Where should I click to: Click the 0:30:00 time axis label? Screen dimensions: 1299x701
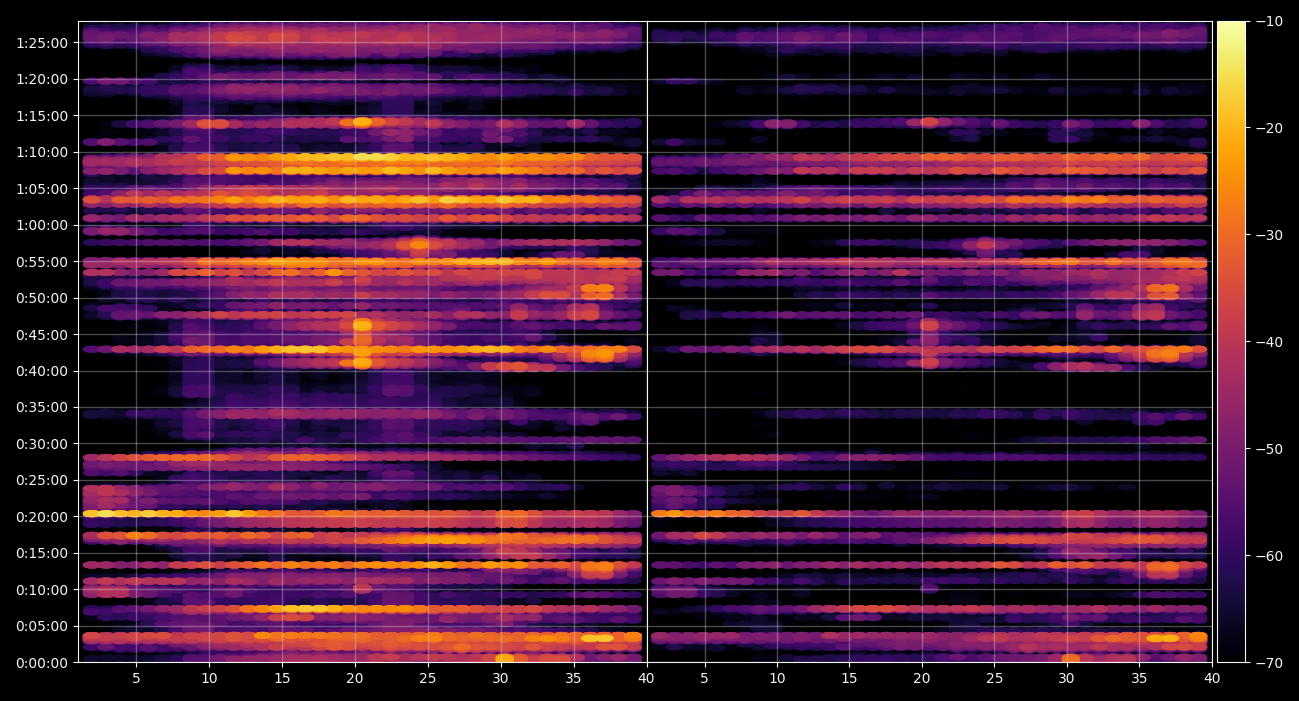point(42,444)
